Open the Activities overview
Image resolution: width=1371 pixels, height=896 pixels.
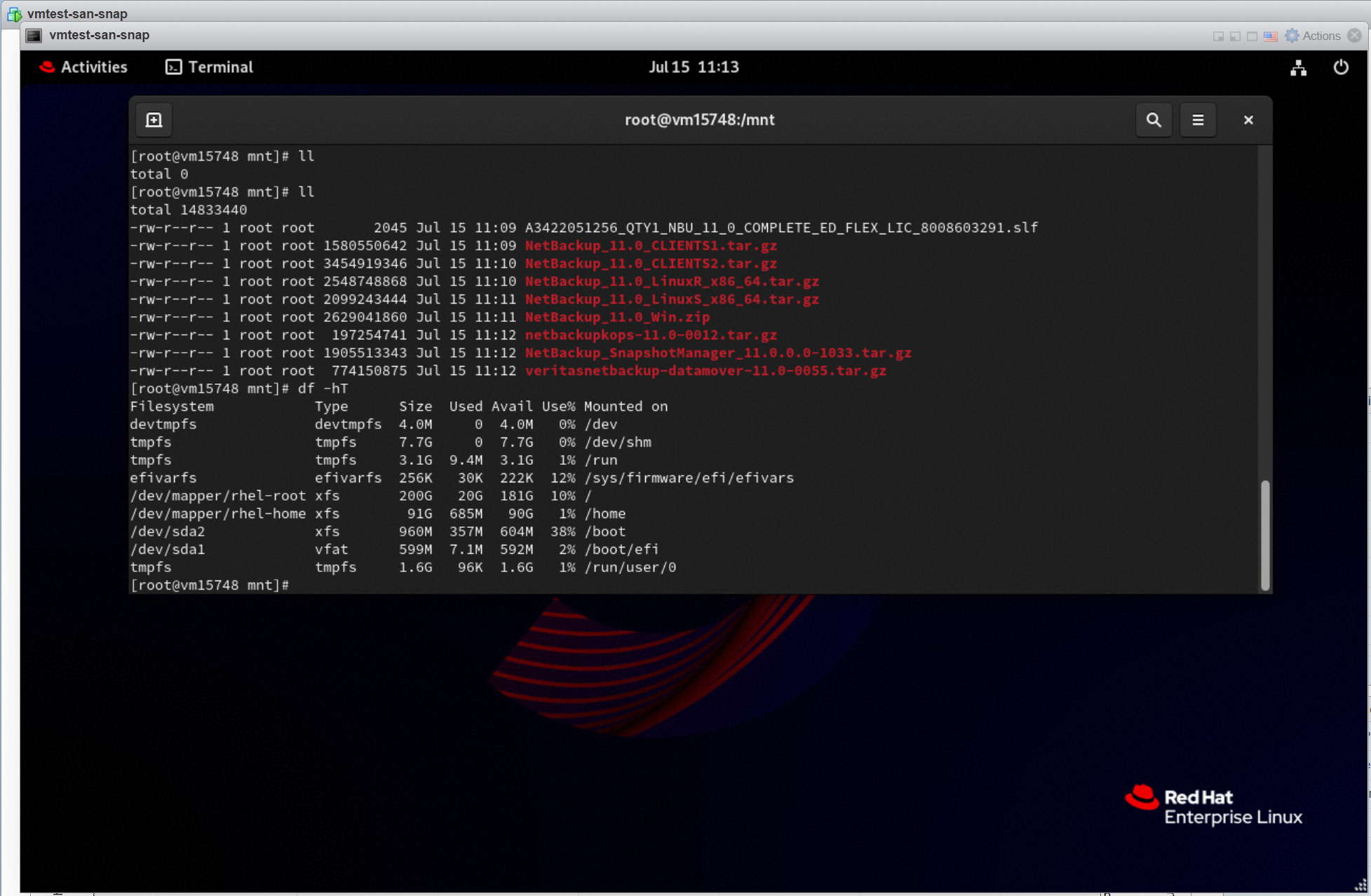84,67
